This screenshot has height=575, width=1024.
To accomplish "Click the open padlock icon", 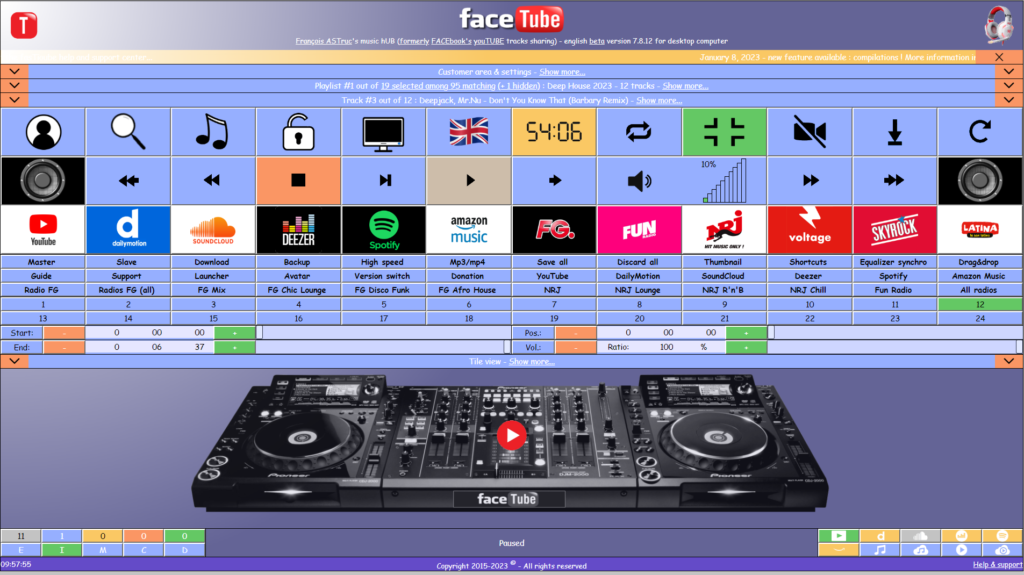I will click(298, 132).
